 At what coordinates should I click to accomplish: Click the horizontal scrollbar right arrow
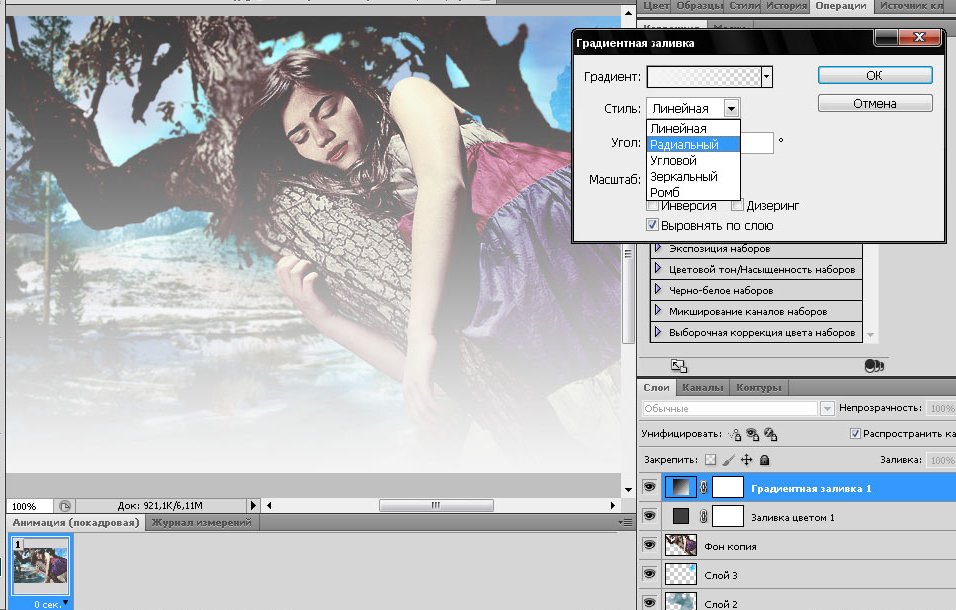pos(613,505)
